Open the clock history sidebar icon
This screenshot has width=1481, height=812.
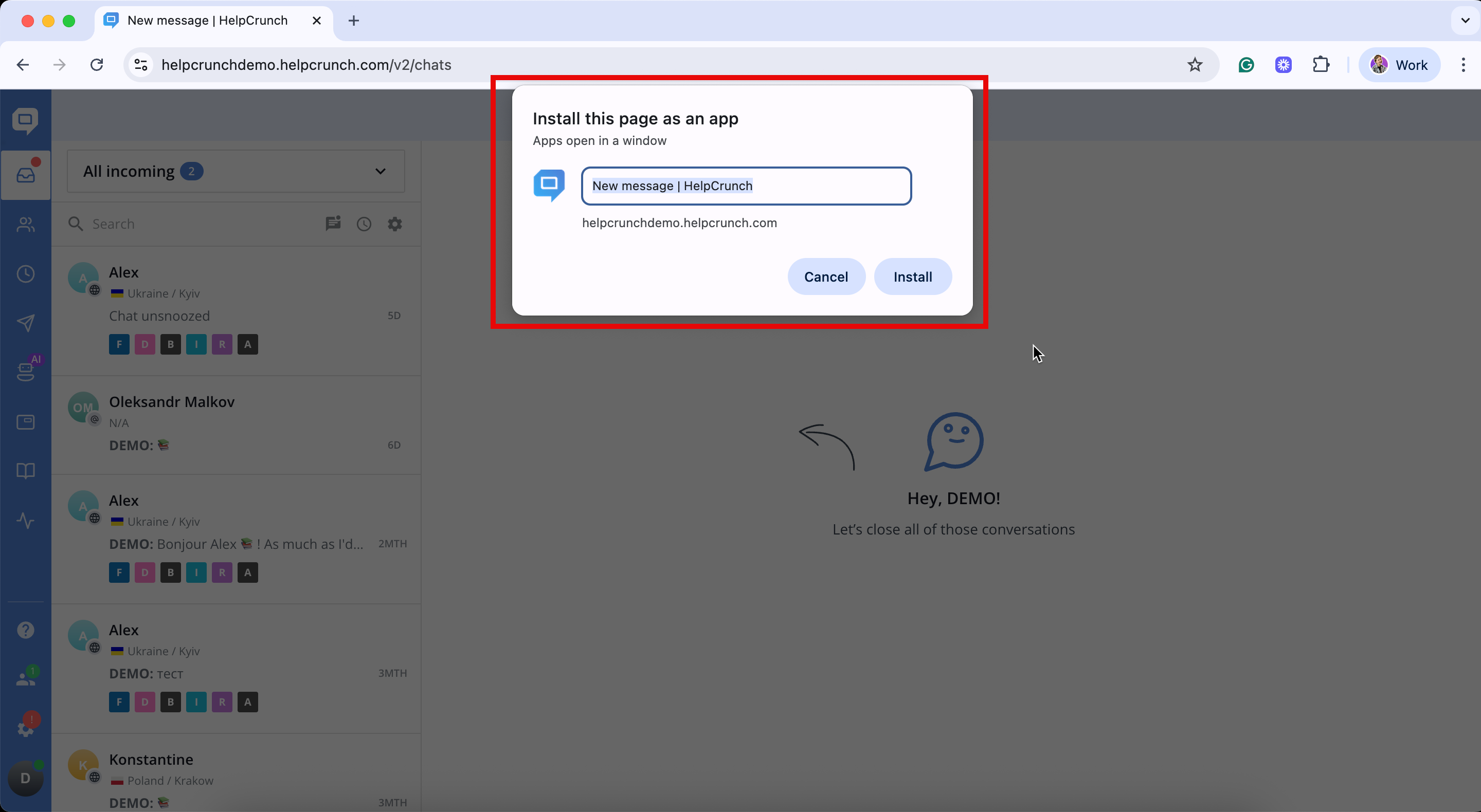[25, 274]
